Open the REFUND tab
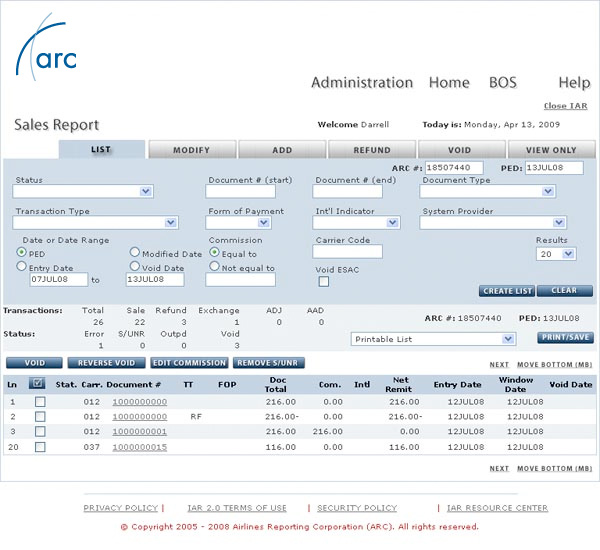Screen dimensions: 600x550 click(x=372, y=150)
